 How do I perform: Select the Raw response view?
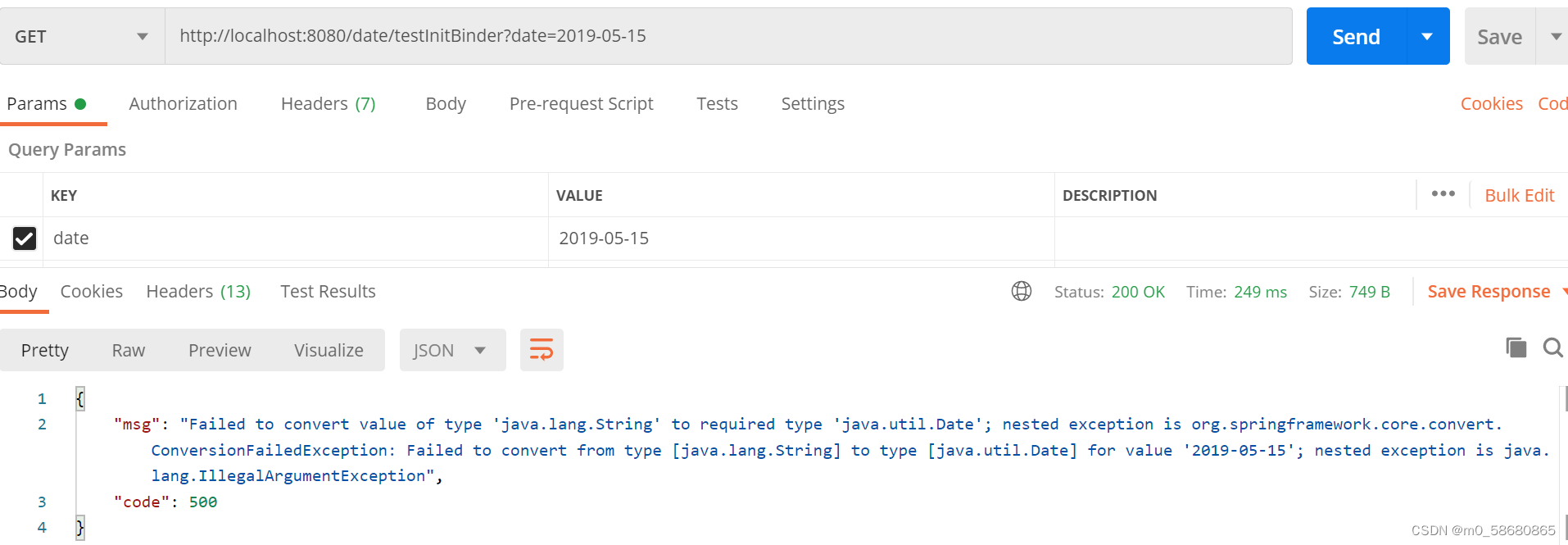129,350
